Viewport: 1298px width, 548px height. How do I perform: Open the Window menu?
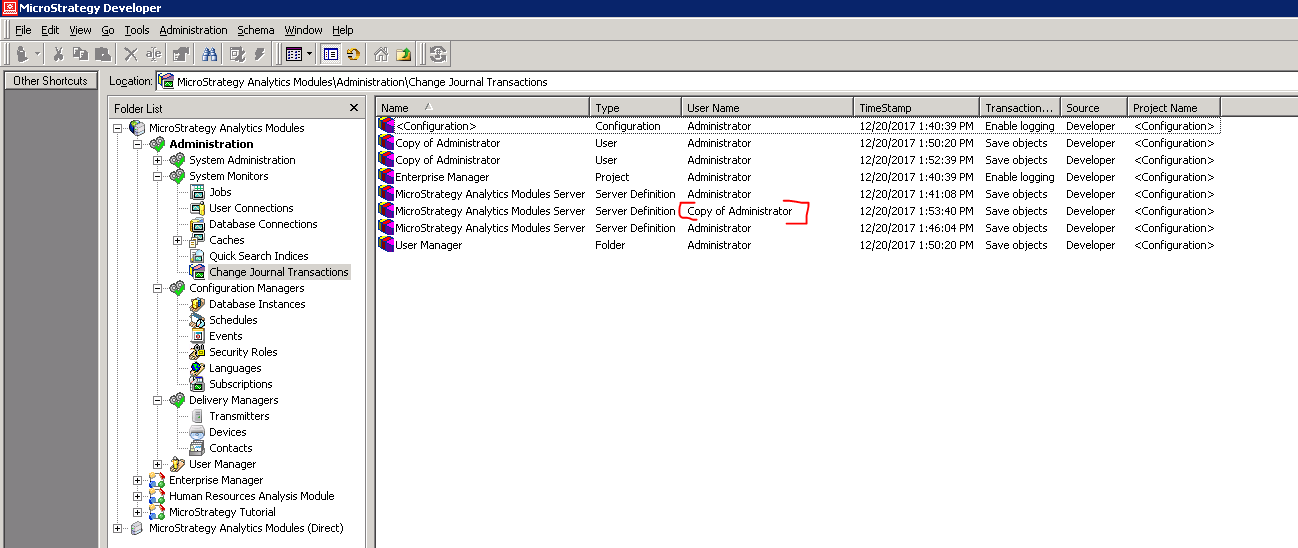pyautogui.click(x=303, y=30)
